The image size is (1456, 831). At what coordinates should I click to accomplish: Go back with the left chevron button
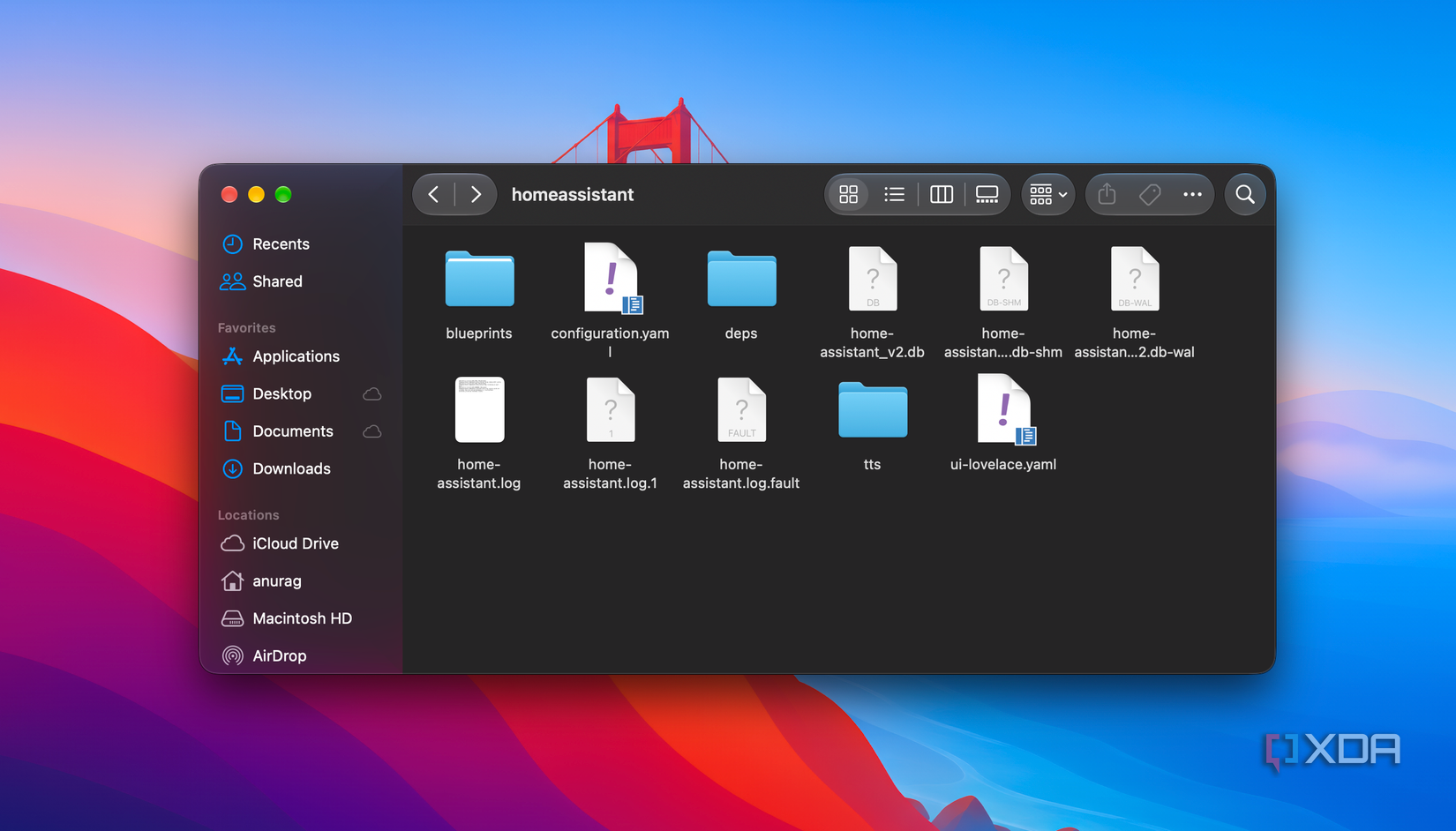pos(433,194)
